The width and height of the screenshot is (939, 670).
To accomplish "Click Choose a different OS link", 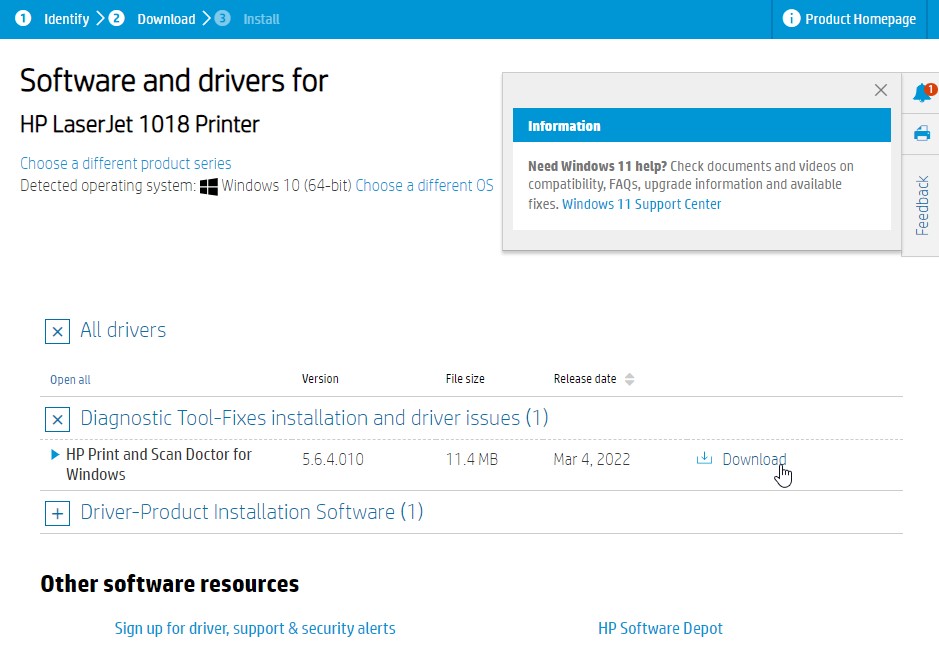I will (x=424, y=185).
